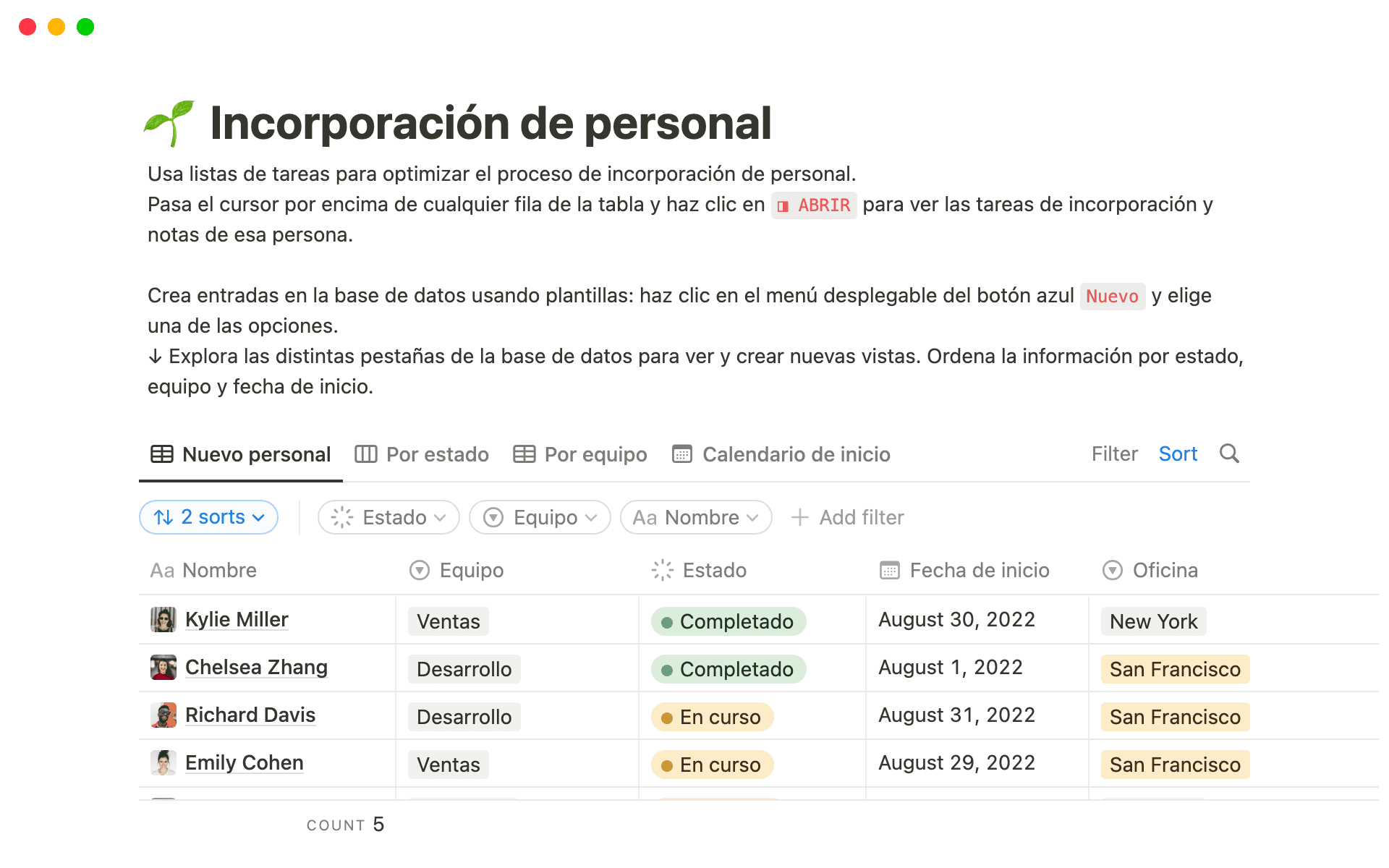Image resolution: width=1389 pixels, height=868 pixels.
Task: Switch to the Por equipo tab
Action: pos(595,454)
